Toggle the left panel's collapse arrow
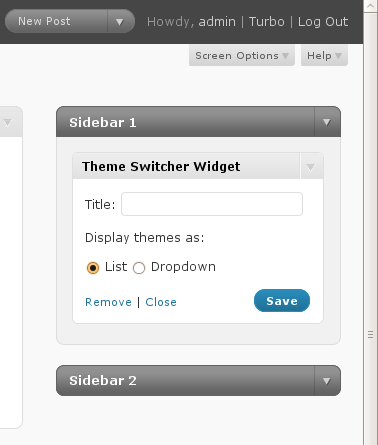The image size is (378, 445). pos(8,123)
